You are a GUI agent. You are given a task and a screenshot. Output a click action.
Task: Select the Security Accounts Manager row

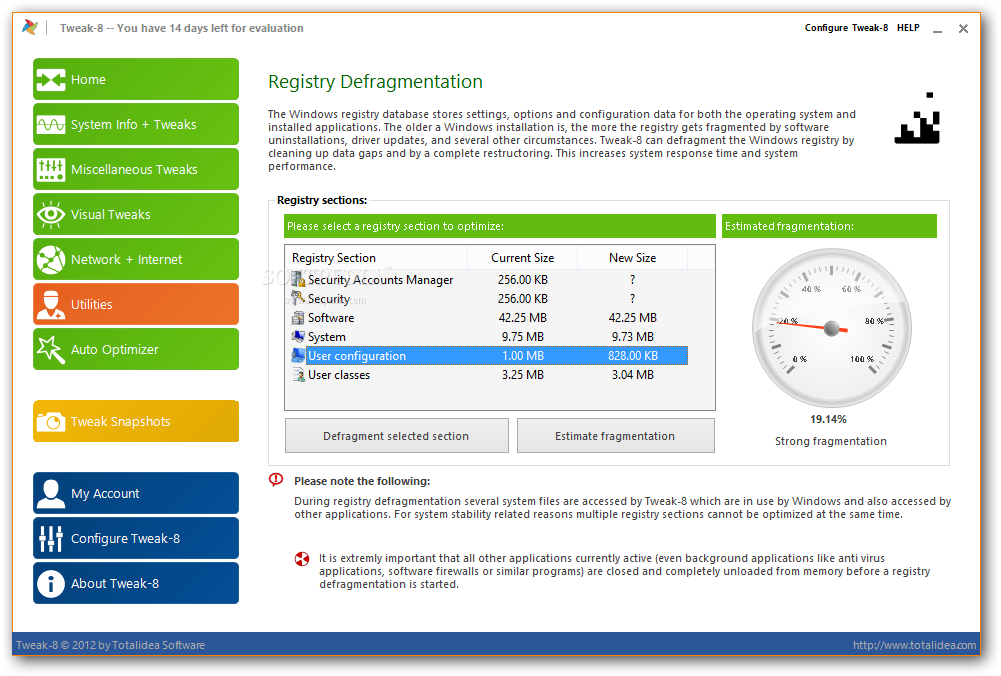coord(489,280)
